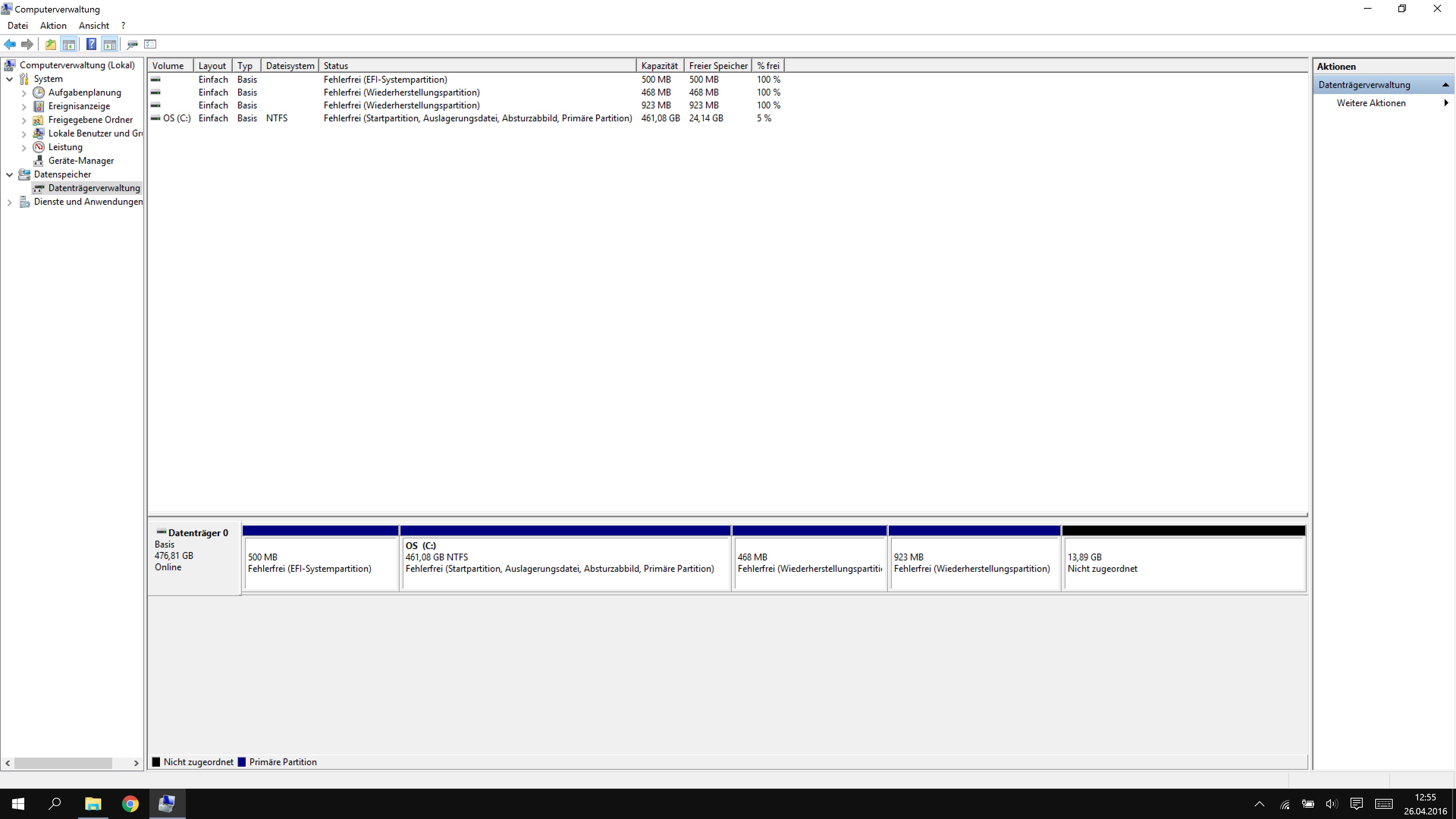This screenshot has height=819, width=1456.
Task: Open File Explorer from the taskbar
Action: [93, 804]
